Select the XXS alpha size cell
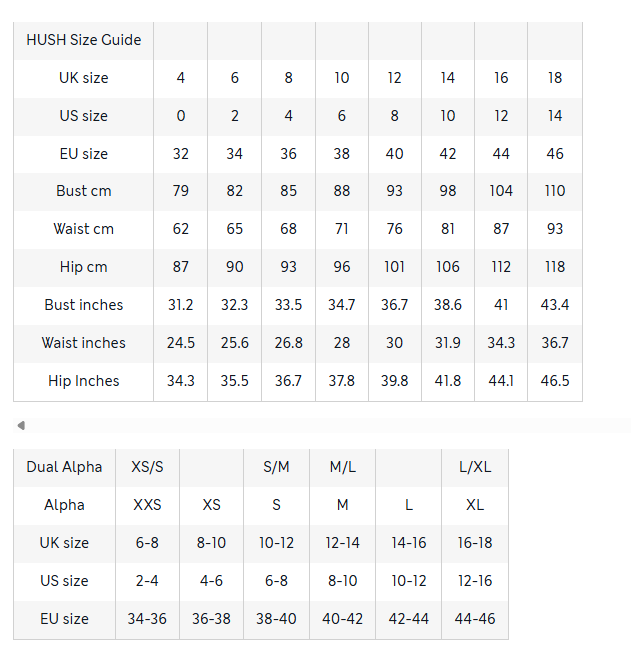Viewport: 631px width, 649px height. coord(147,505)
